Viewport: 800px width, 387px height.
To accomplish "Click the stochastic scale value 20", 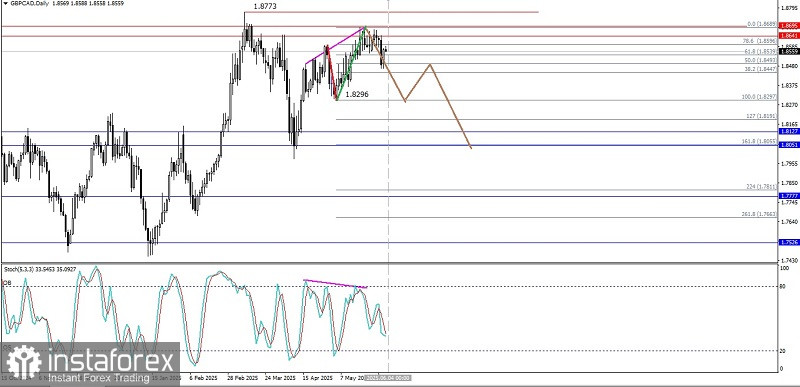I will (783, 351).
